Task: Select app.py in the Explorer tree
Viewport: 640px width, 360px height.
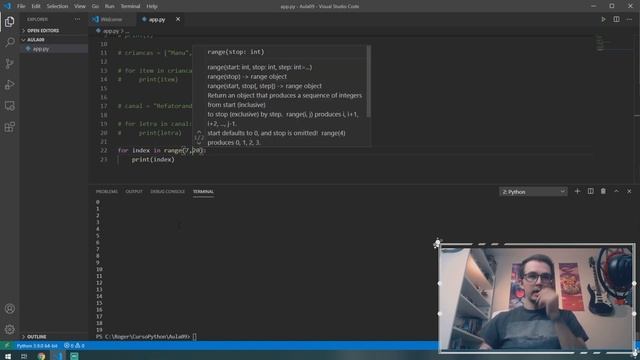Action: 41,49
